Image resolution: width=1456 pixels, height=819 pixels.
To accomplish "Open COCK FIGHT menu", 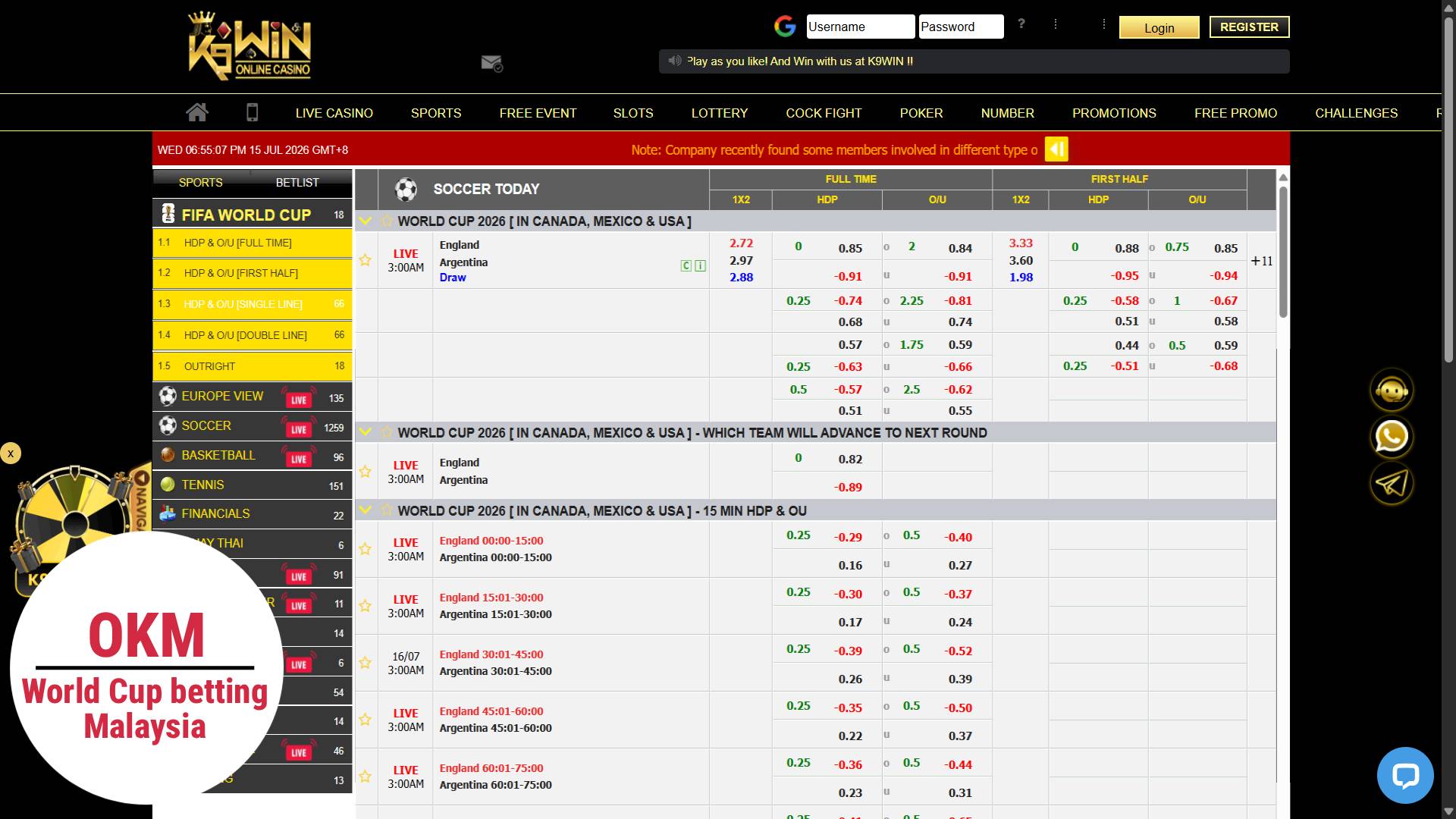I will click(824, 113).
